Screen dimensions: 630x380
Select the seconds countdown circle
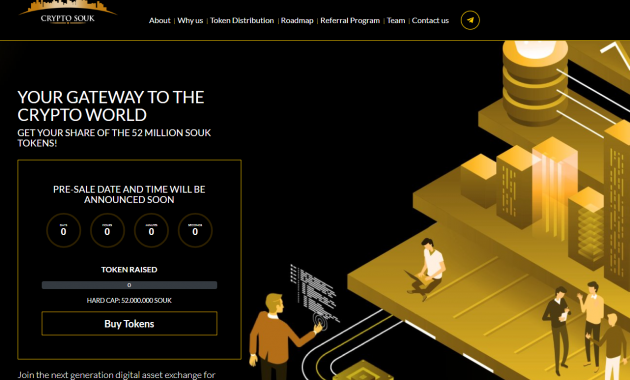(x=195, y=230)
